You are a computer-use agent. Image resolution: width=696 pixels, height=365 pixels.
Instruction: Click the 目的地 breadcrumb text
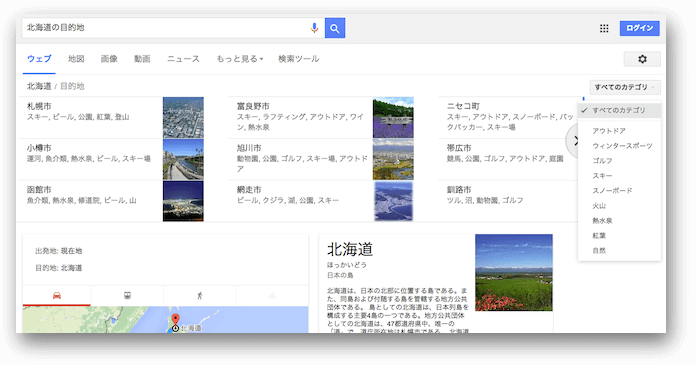tap(72, 86)
